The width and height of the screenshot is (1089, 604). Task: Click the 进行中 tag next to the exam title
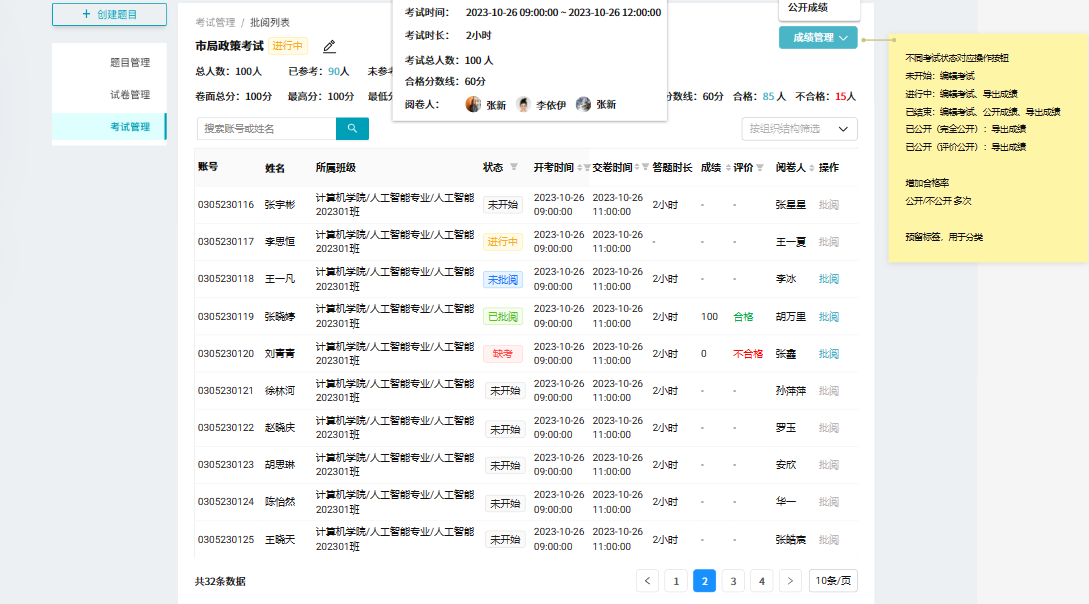click(288, 46)
